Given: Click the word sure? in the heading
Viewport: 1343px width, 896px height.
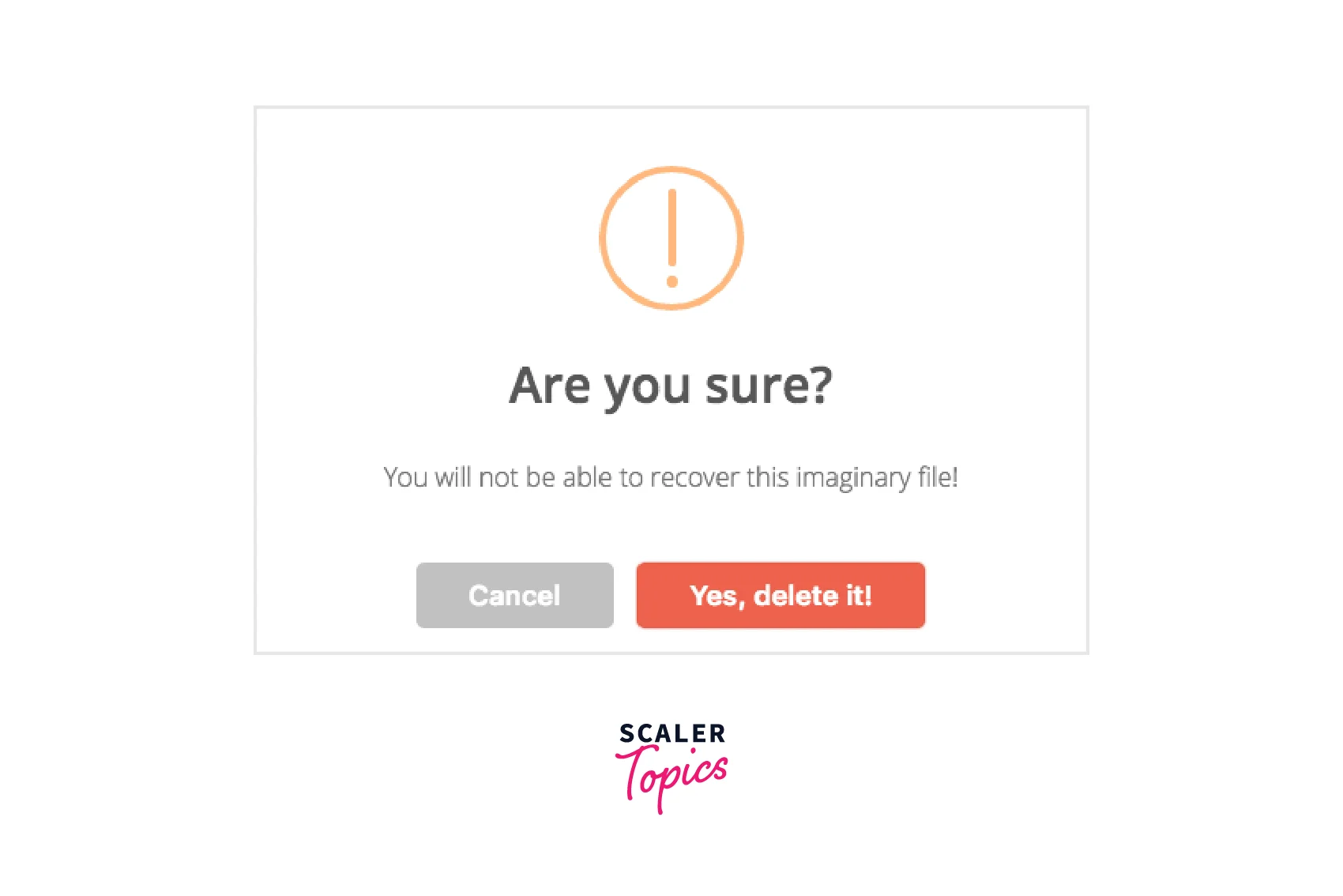Looking at the screenshot, I should 768,386.
